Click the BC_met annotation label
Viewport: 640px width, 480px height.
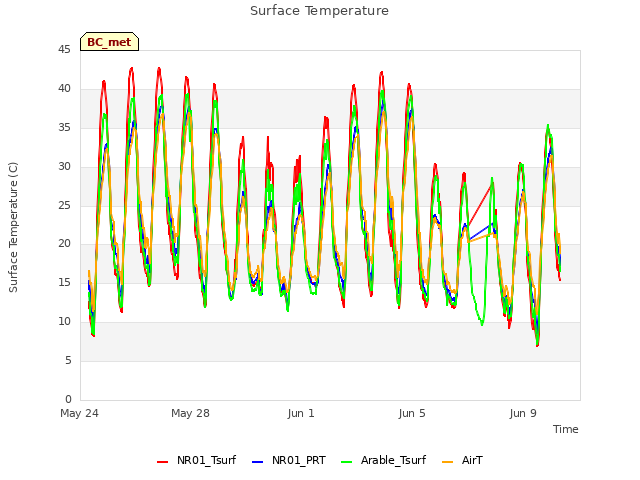coord(109,42)
